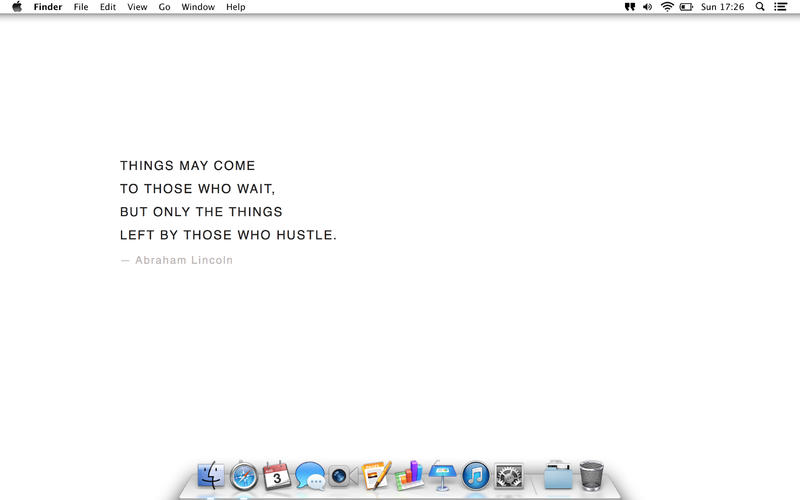Image resolution: width=800 pixels, height=500 pixels.
Task: Click the "Abraham Lincoln" attribution
Action: (184, 260)
